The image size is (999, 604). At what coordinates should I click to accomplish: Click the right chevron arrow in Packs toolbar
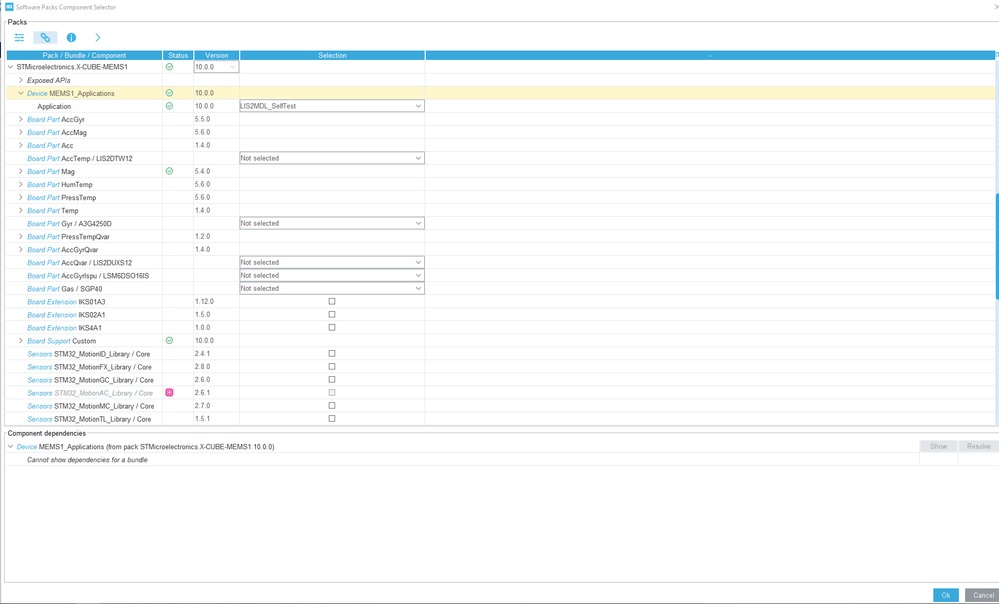[x=97, y=38]
